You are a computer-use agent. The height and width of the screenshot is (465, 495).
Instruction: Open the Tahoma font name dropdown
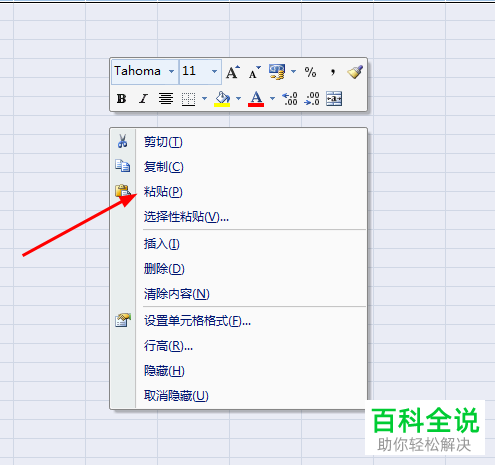coord(171,71)
